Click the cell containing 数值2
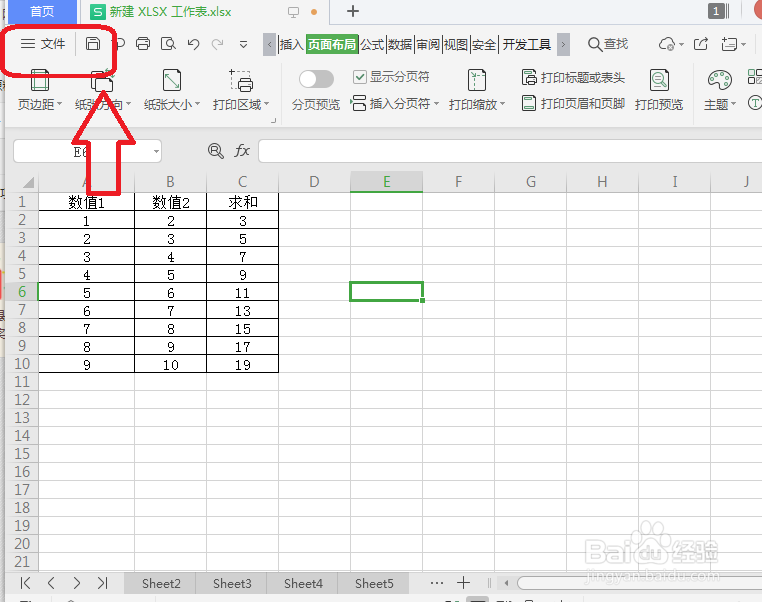This screenshot has height=602, width=762. point(171,202)
